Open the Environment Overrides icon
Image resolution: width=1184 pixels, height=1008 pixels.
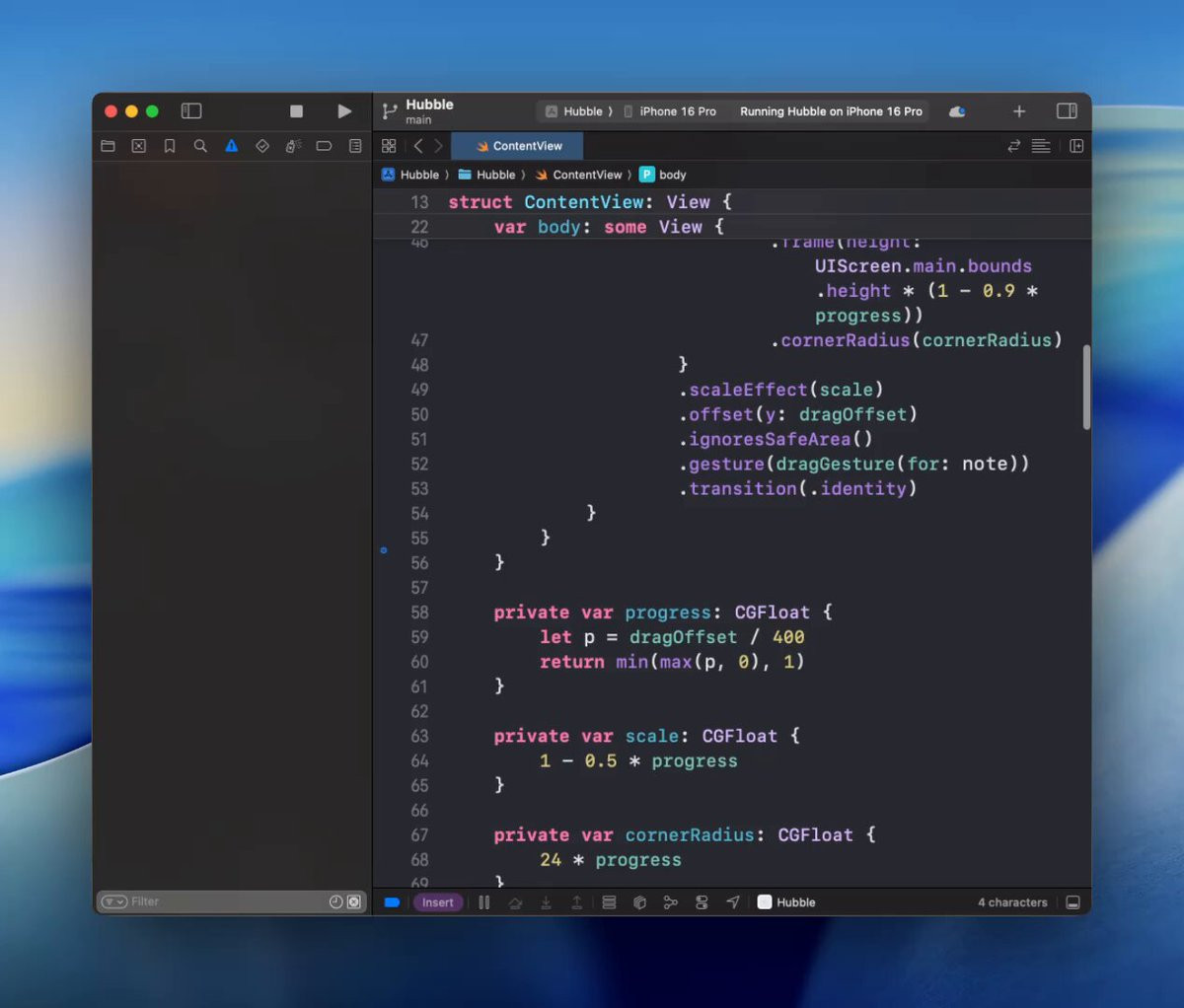(x=702, y=902)
